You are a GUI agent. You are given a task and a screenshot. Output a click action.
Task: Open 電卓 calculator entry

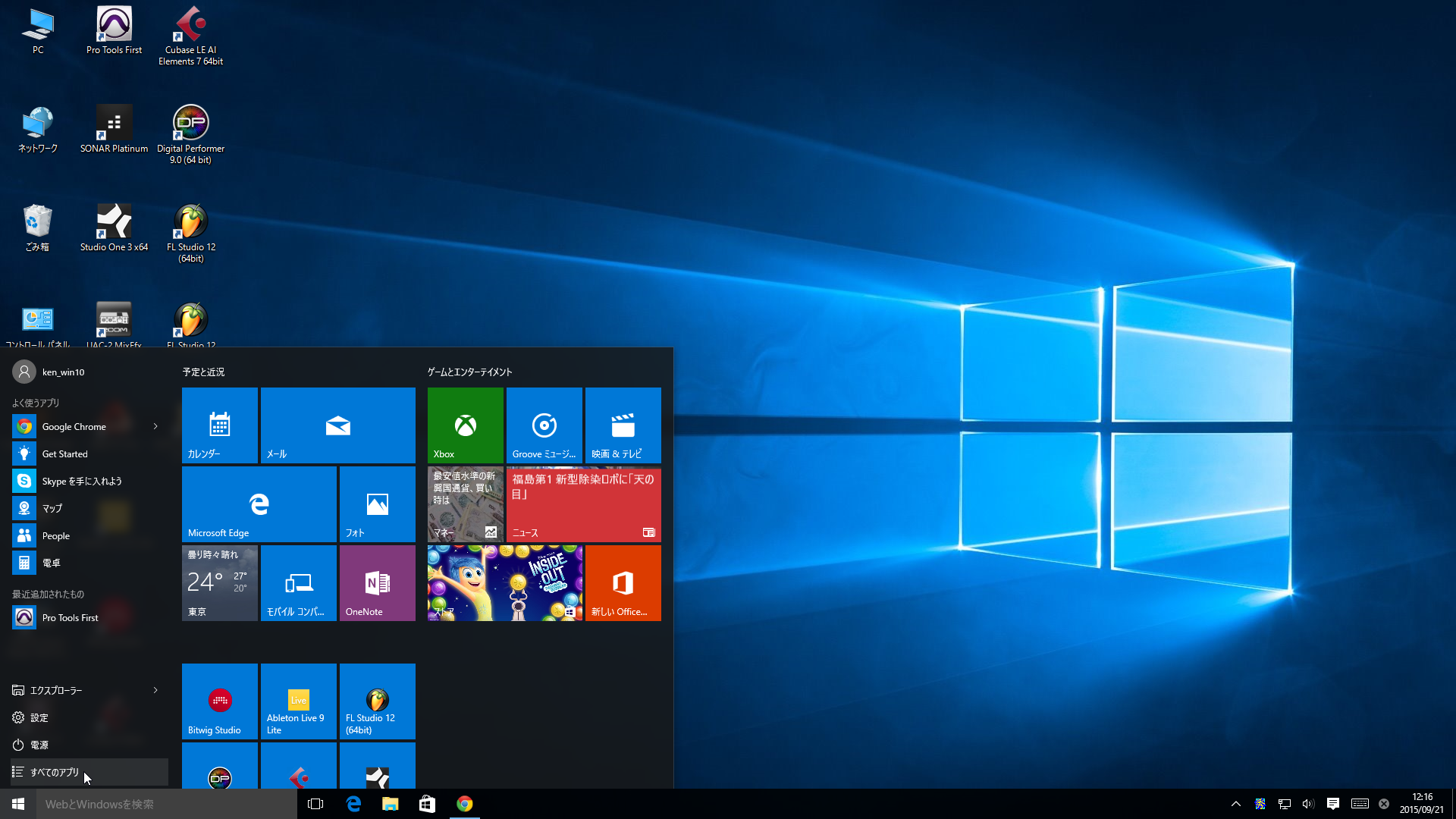tap(89, 563)
